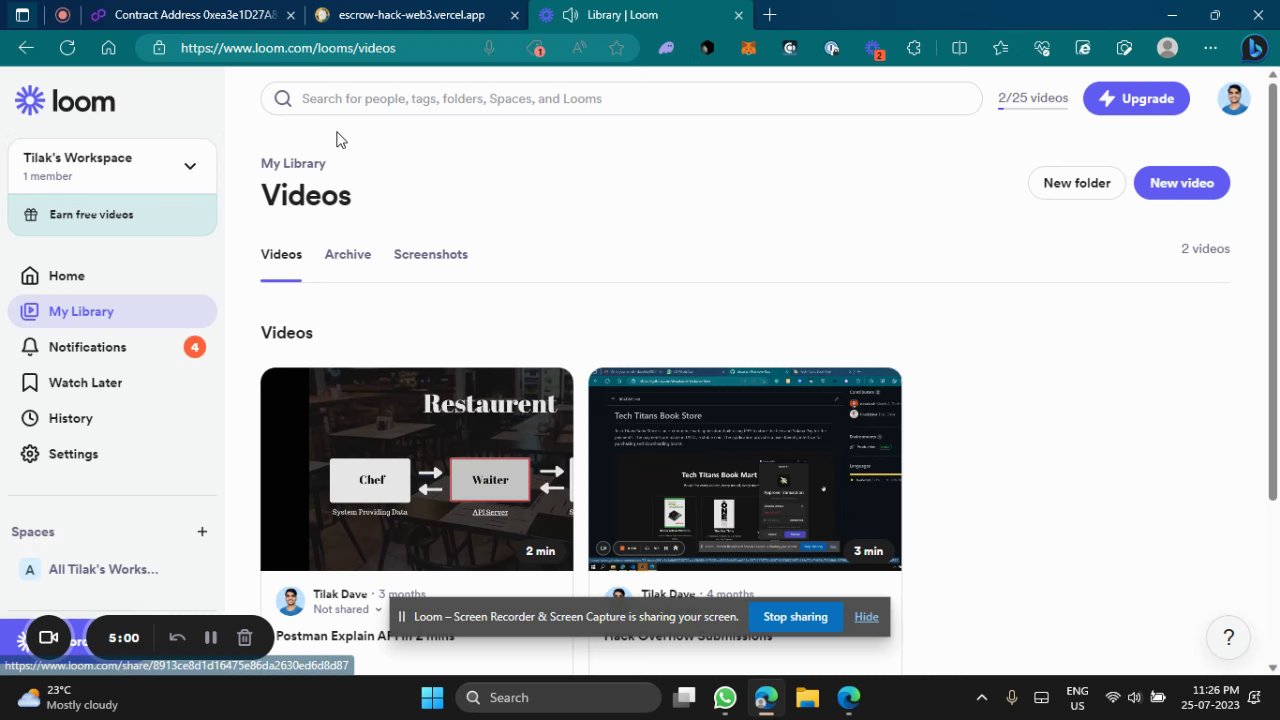Open My Library in the sidebar
The width and height of the screenshot is (1280, 720).
tap(112, 311)
